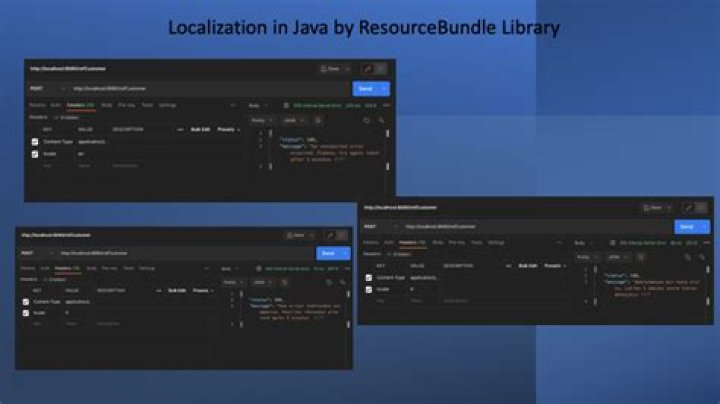Viewport: 720px width, 404px height.
Task: Click copy response icon in top window
Action: click(x=366, y=120)
